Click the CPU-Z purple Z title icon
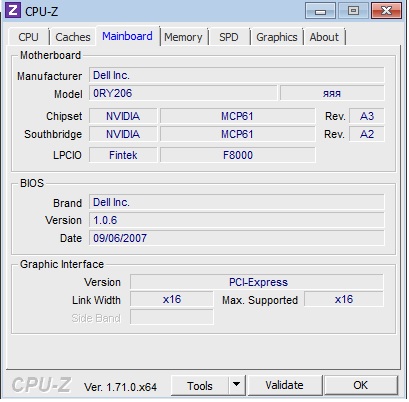409x402 pixels. pos(13,11)
